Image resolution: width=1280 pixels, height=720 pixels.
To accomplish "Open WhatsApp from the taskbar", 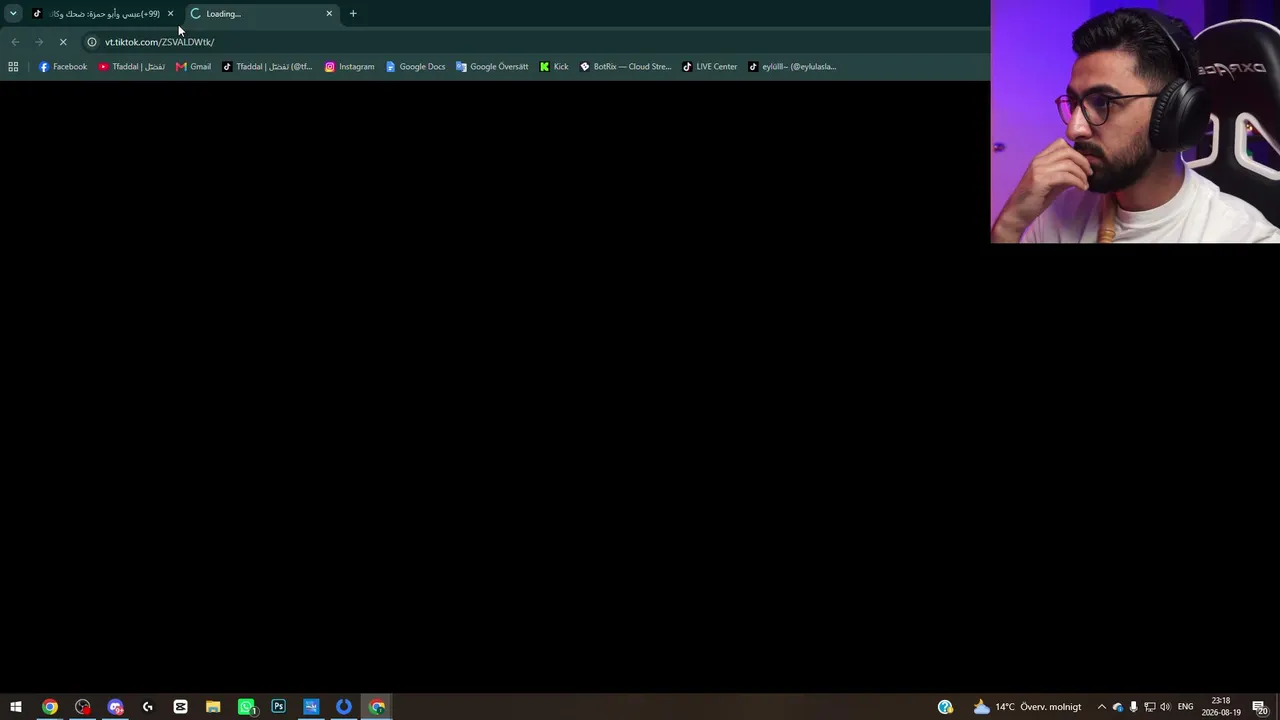I will click(x=246, y=707).
